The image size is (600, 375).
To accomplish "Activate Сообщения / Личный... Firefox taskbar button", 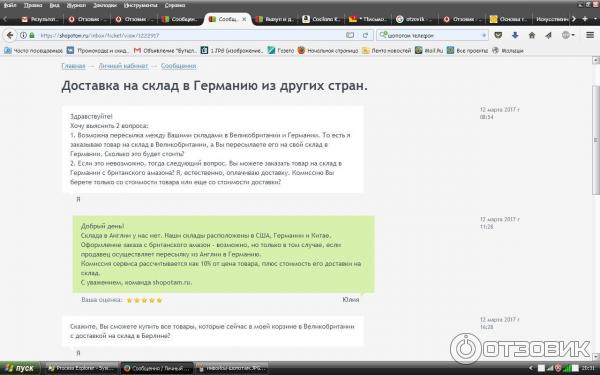I will (x=157, y=368).
